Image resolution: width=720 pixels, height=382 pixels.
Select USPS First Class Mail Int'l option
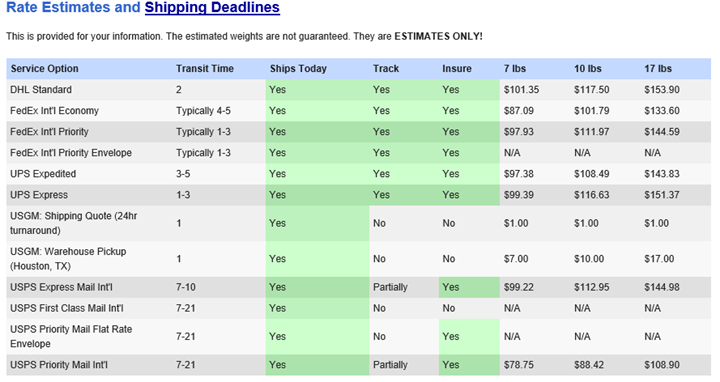pyautogui.click(x=67, y=309)
